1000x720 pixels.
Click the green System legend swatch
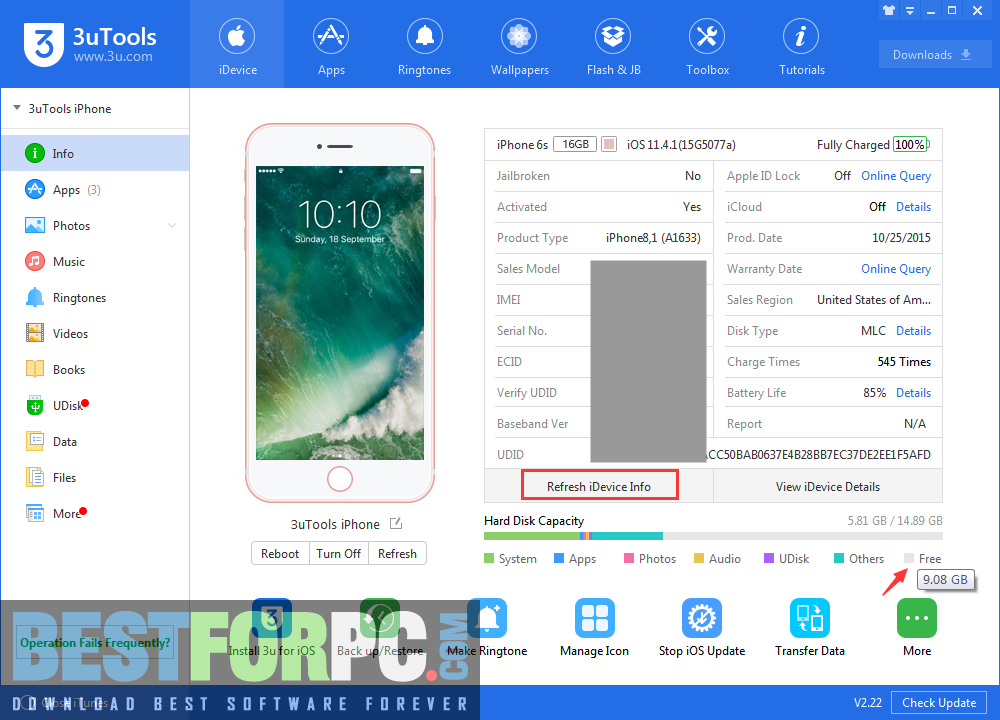coord(489,559)
